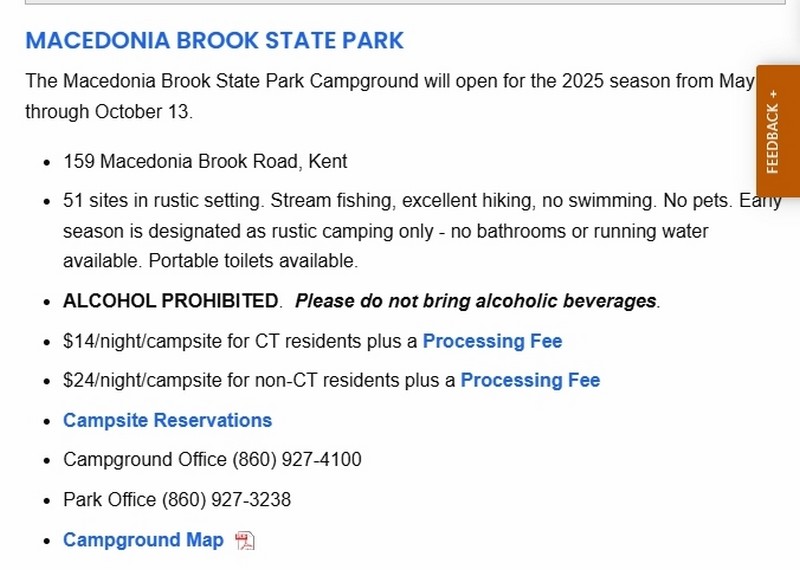
Task: Click the Portable toilets available text
Action: [259, 261]
